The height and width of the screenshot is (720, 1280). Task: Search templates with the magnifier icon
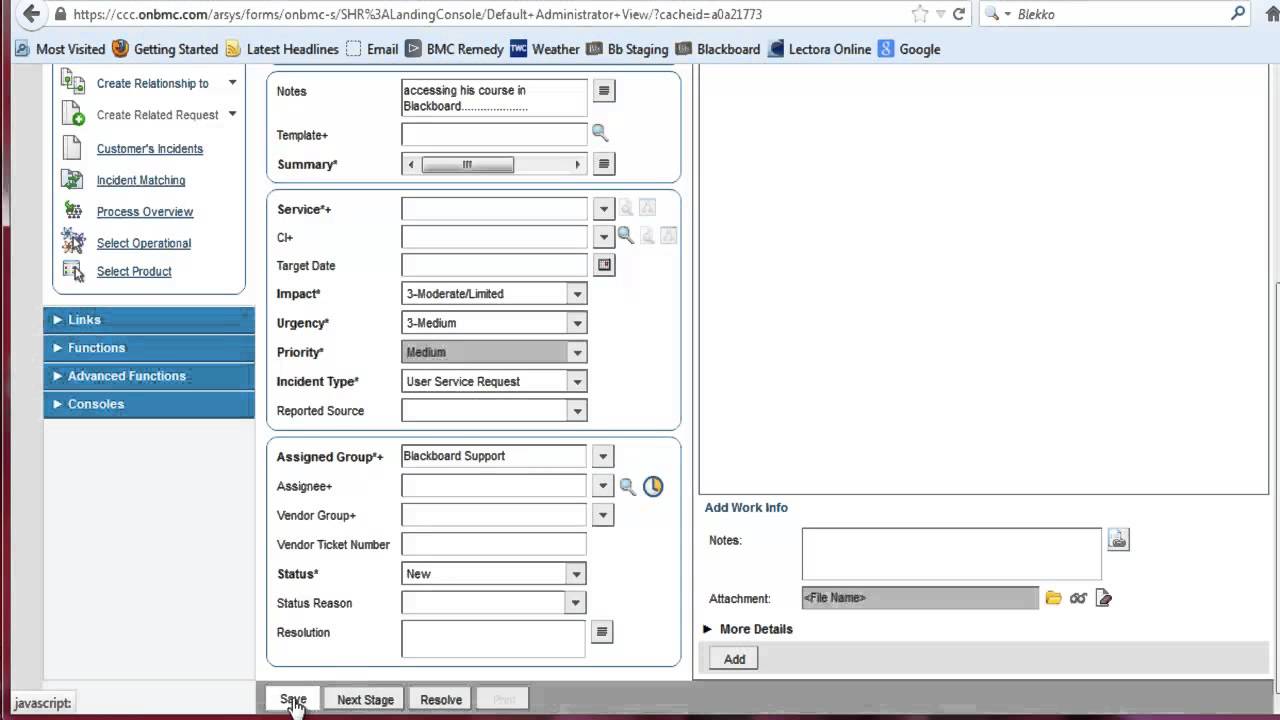600,132
